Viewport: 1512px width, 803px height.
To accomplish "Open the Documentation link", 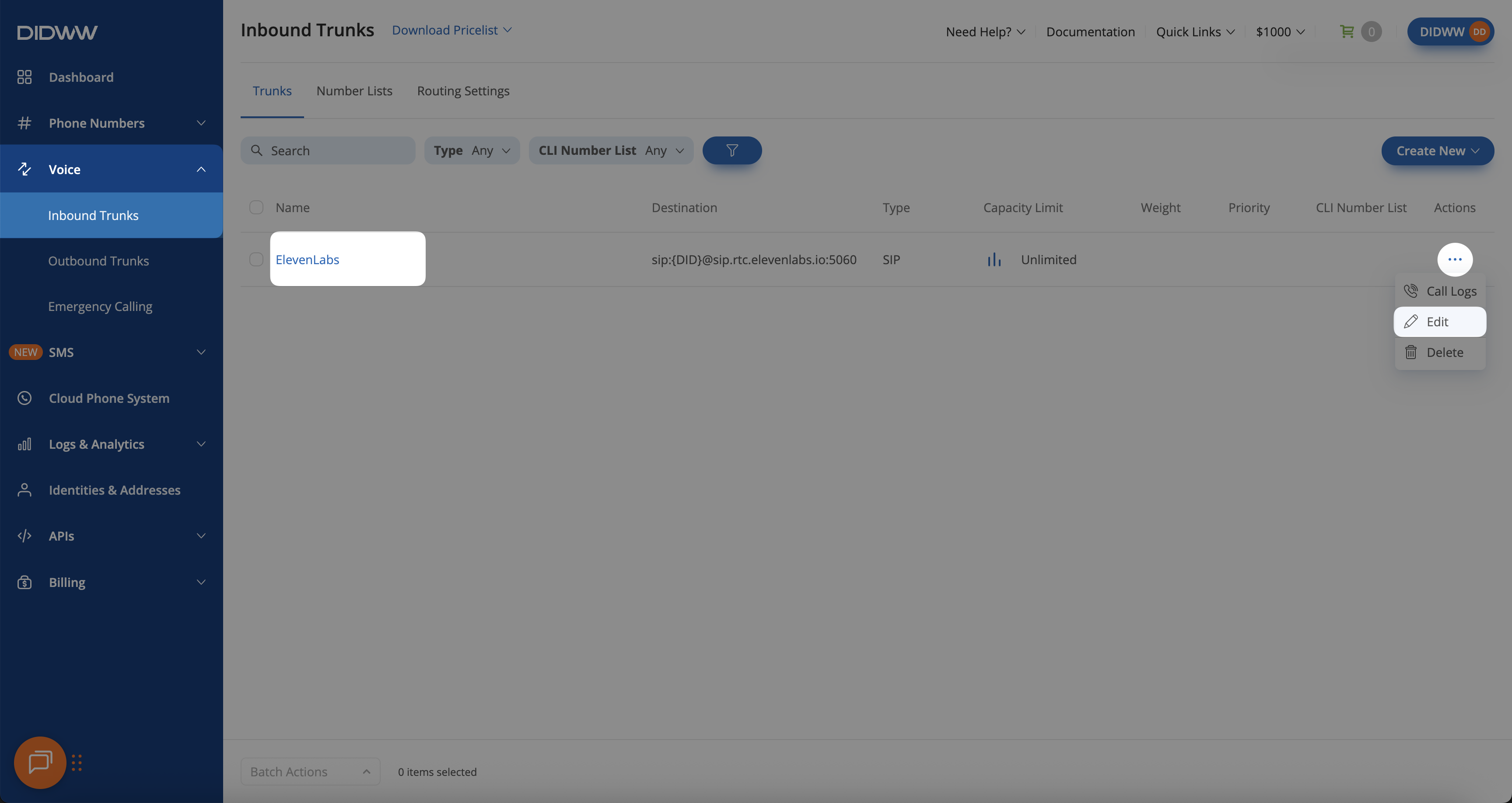I will click(1090, 31).
